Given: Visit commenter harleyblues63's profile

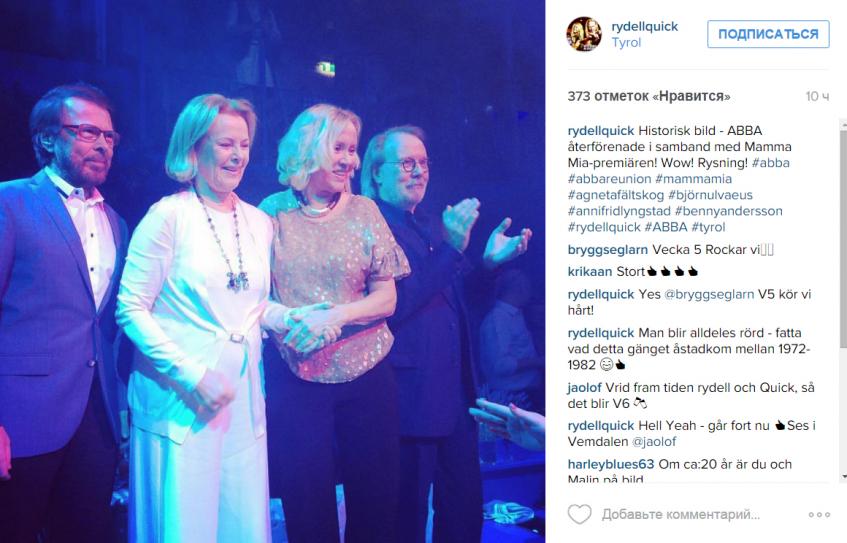Looking at the screenshot, I should tap(610, 465).
